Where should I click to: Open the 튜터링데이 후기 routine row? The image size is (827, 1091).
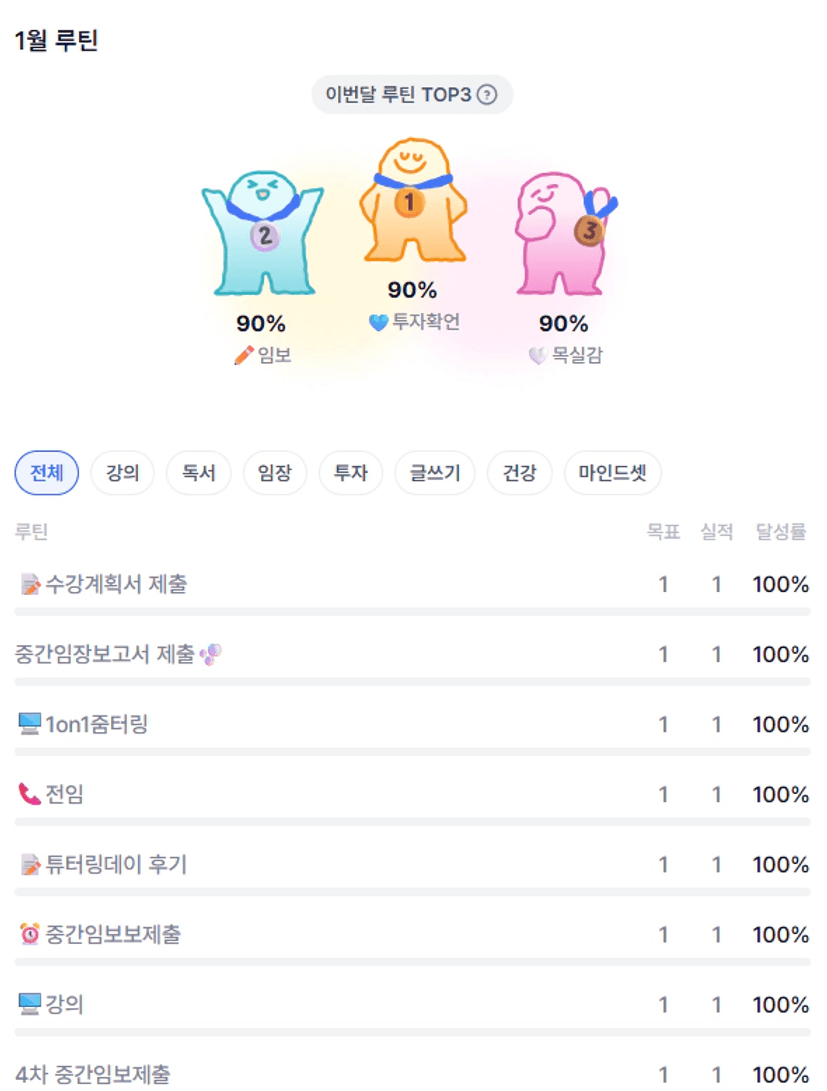[116, 865]
